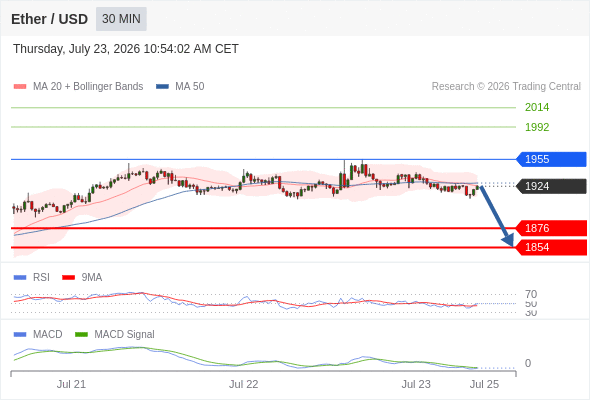Click the MA 50 blue legend swatch

(162, 87)
